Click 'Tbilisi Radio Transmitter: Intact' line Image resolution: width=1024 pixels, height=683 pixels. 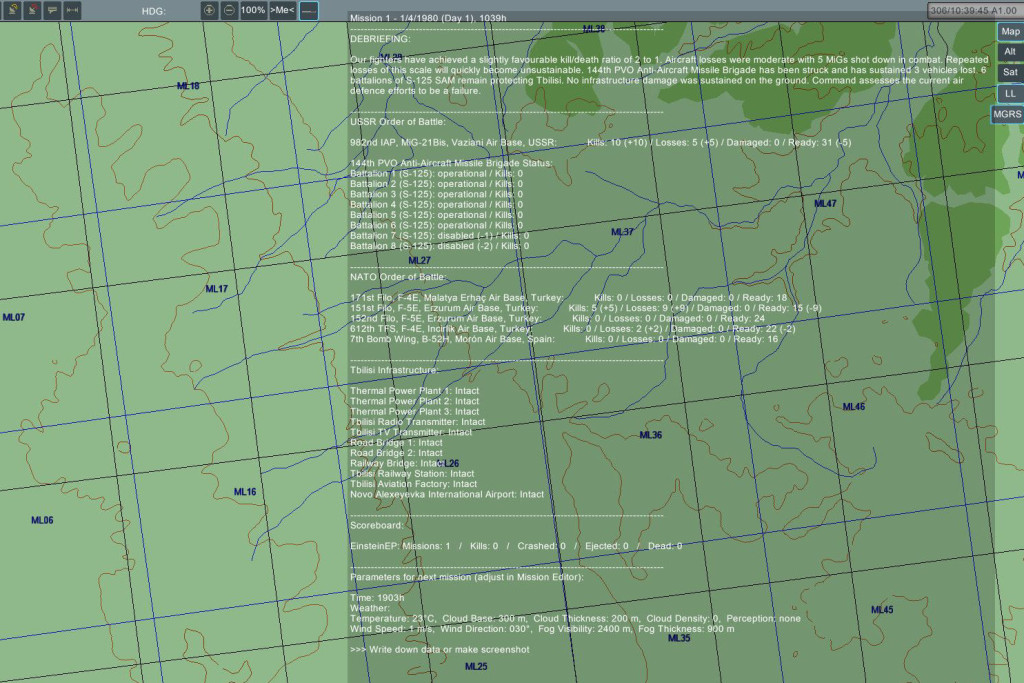click(x=417, y=422)
